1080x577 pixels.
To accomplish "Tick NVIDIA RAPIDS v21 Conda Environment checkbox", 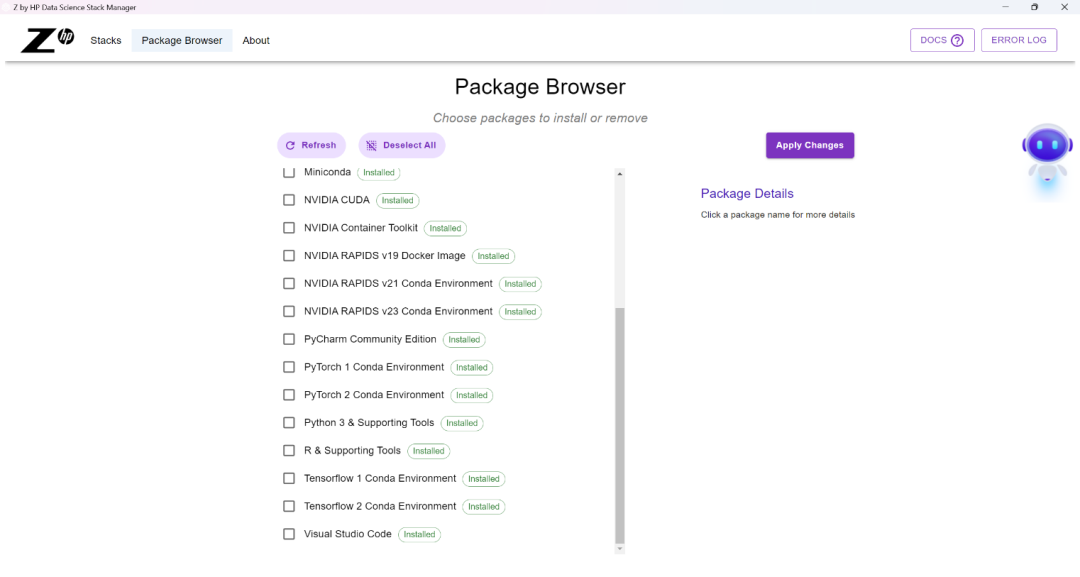I will 289,284.
